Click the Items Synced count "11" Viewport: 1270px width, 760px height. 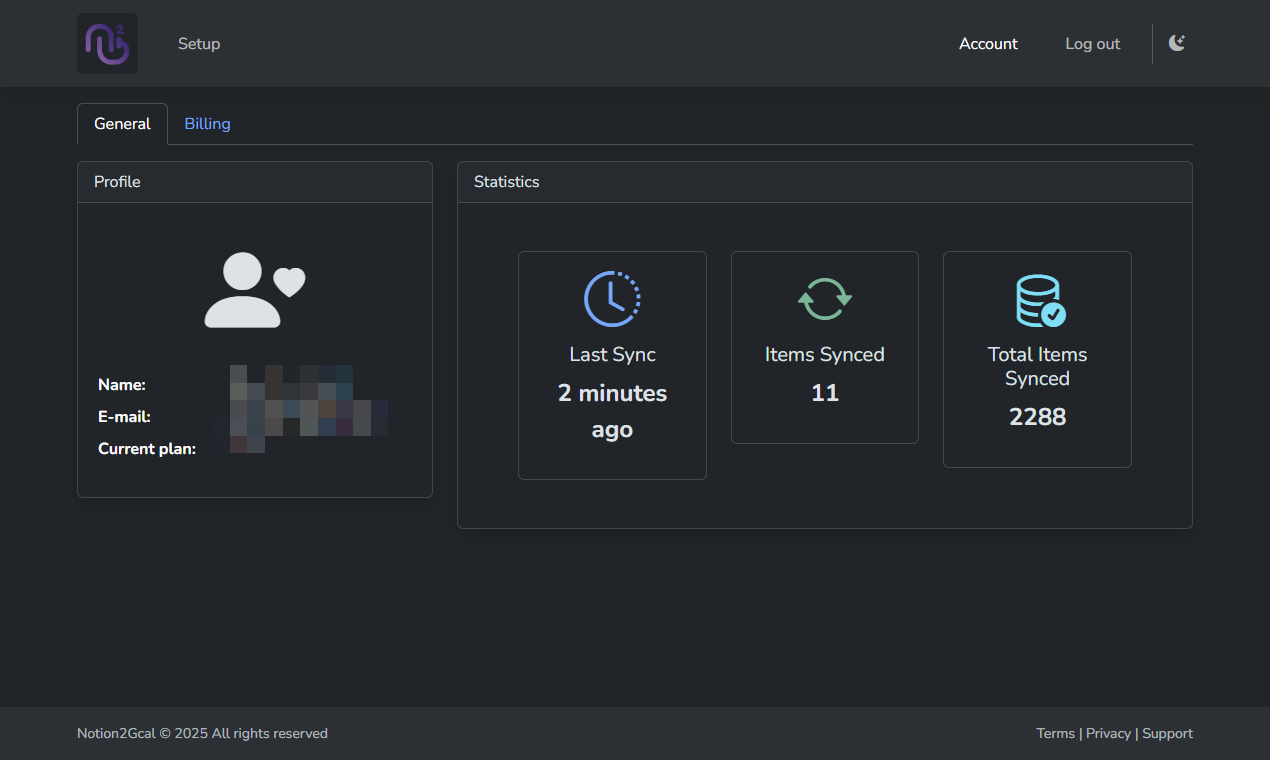pos(825,393)
